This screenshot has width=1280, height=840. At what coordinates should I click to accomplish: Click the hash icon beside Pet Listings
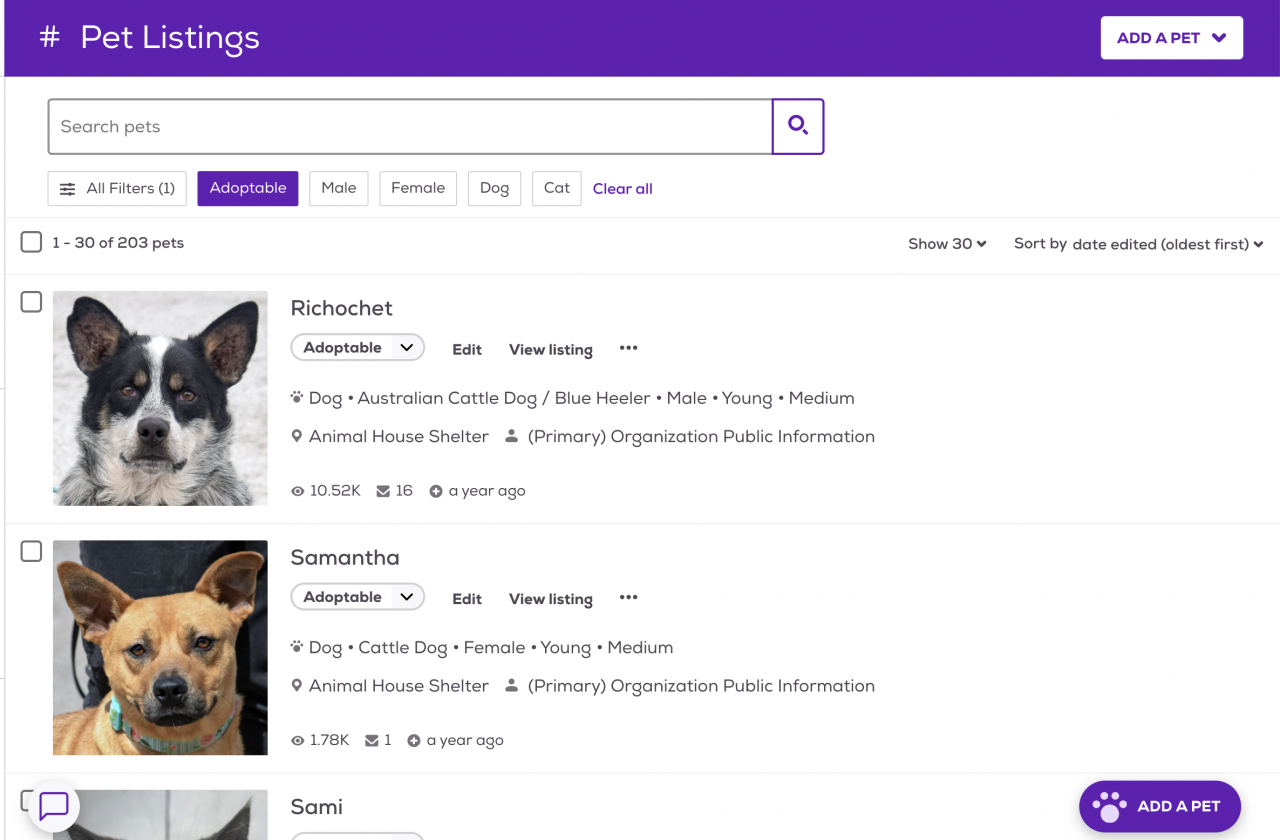(49, 38)
